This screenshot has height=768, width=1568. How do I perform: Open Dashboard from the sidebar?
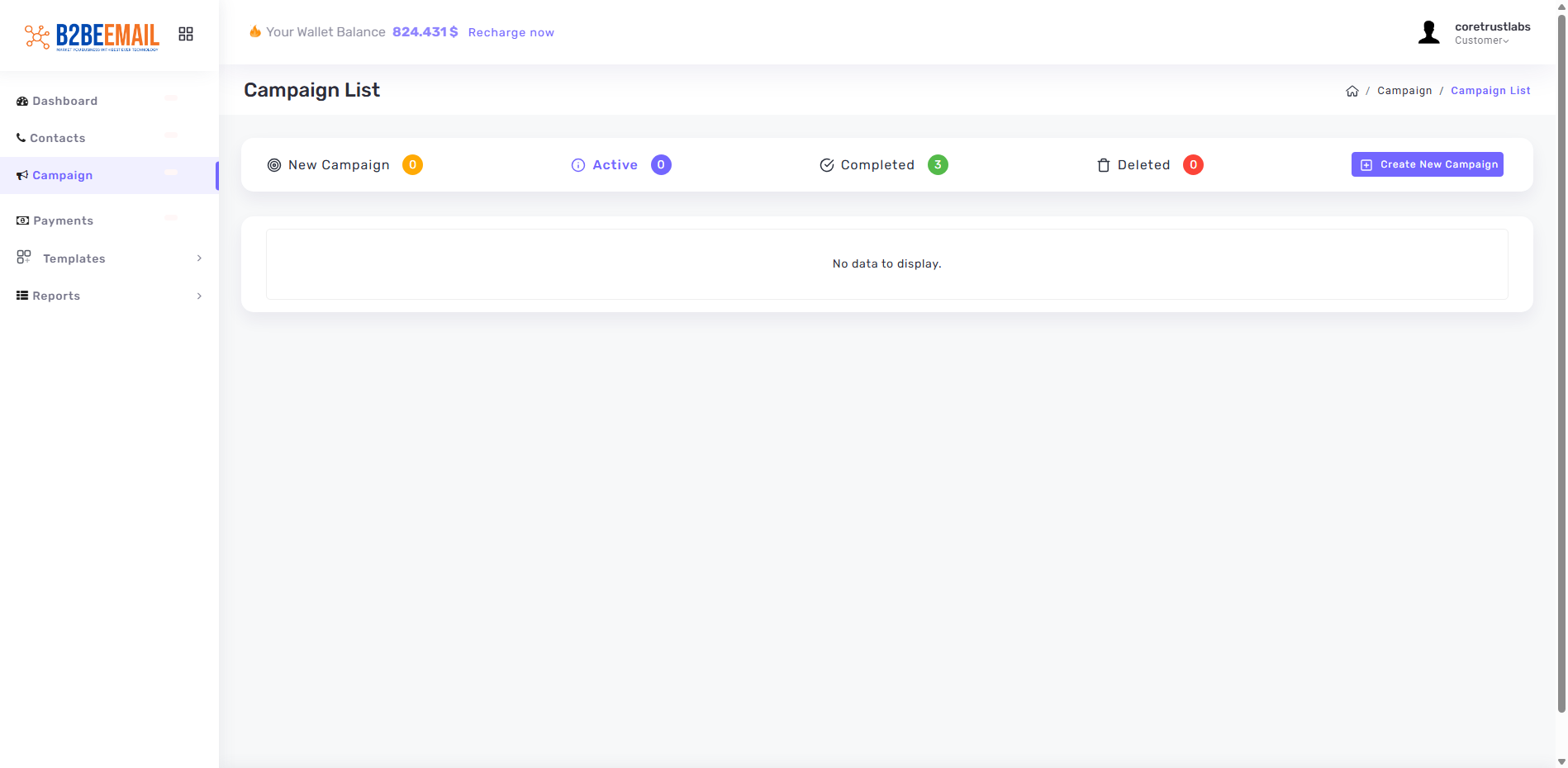64,101
